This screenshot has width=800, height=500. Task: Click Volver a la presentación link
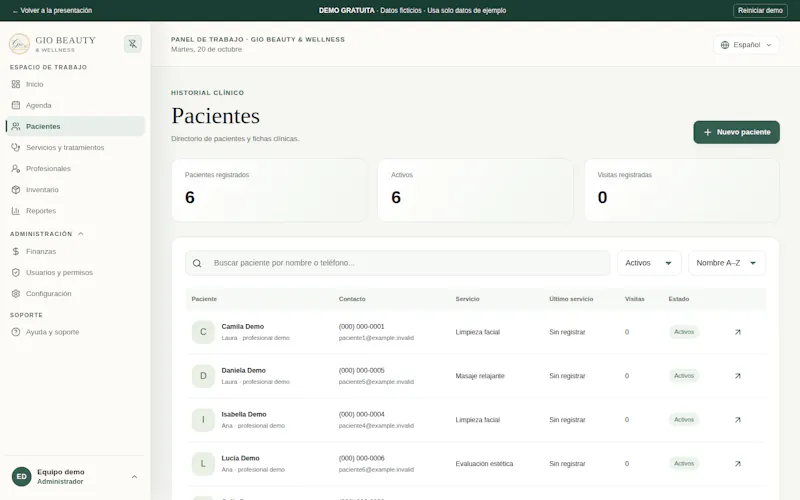52,10
